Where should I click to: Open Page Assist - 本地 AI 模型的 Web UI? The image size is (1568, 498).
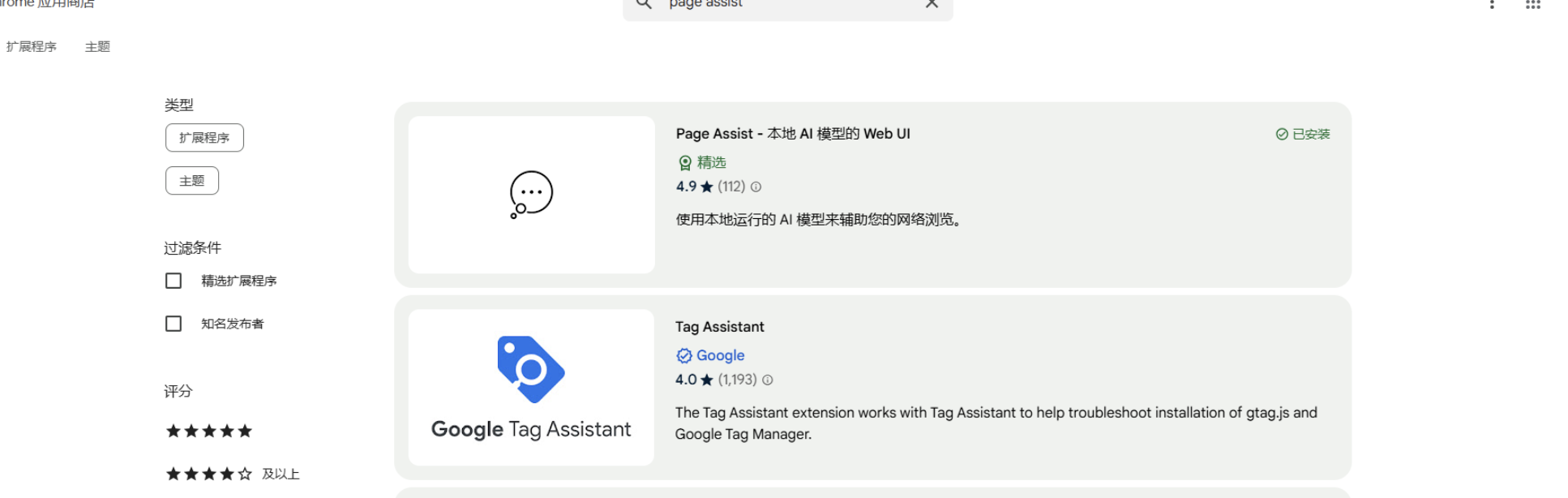tap(793, 134)
